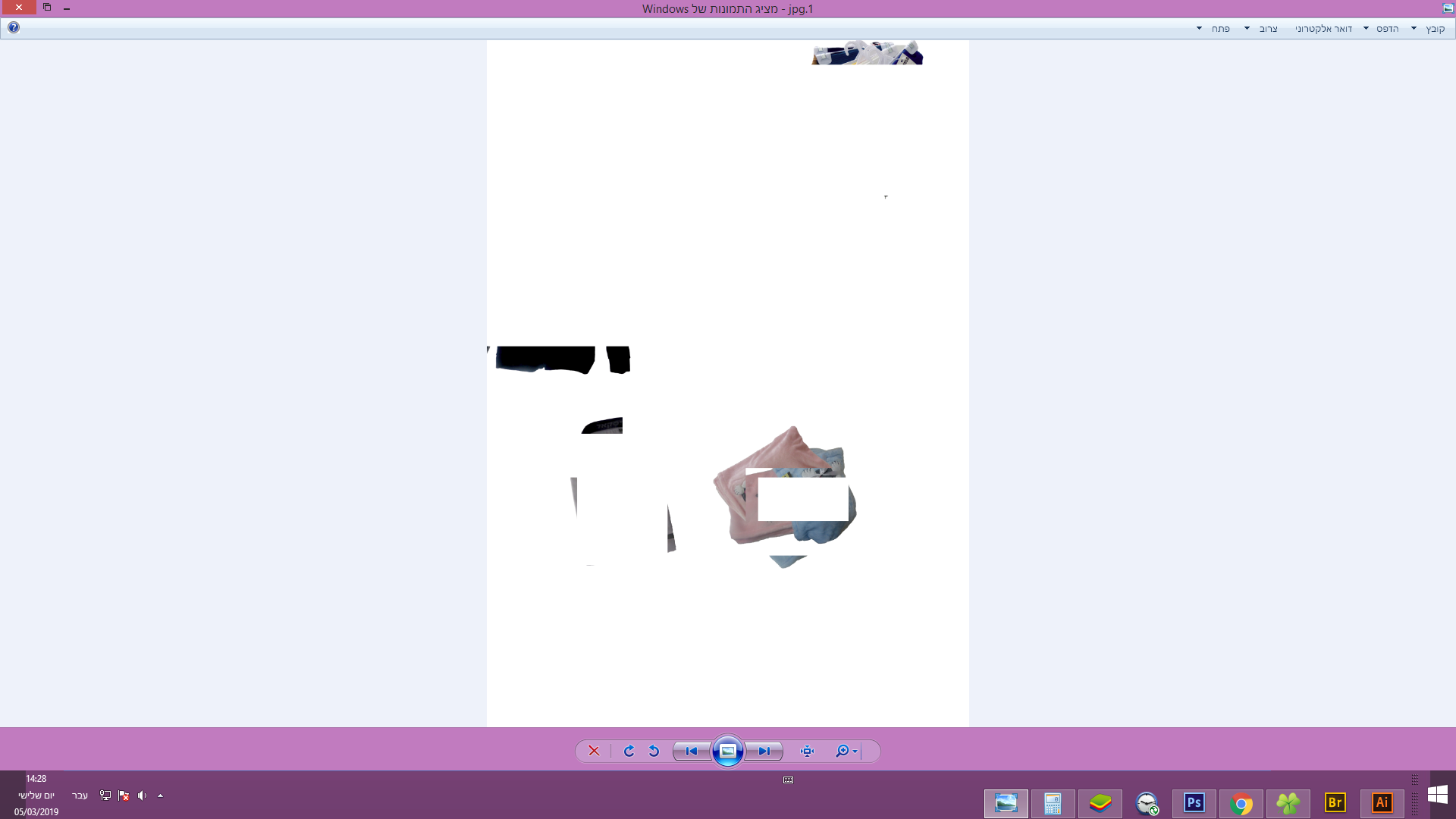Open Google Chrome from the taskbar

(x=1241, y=804)
